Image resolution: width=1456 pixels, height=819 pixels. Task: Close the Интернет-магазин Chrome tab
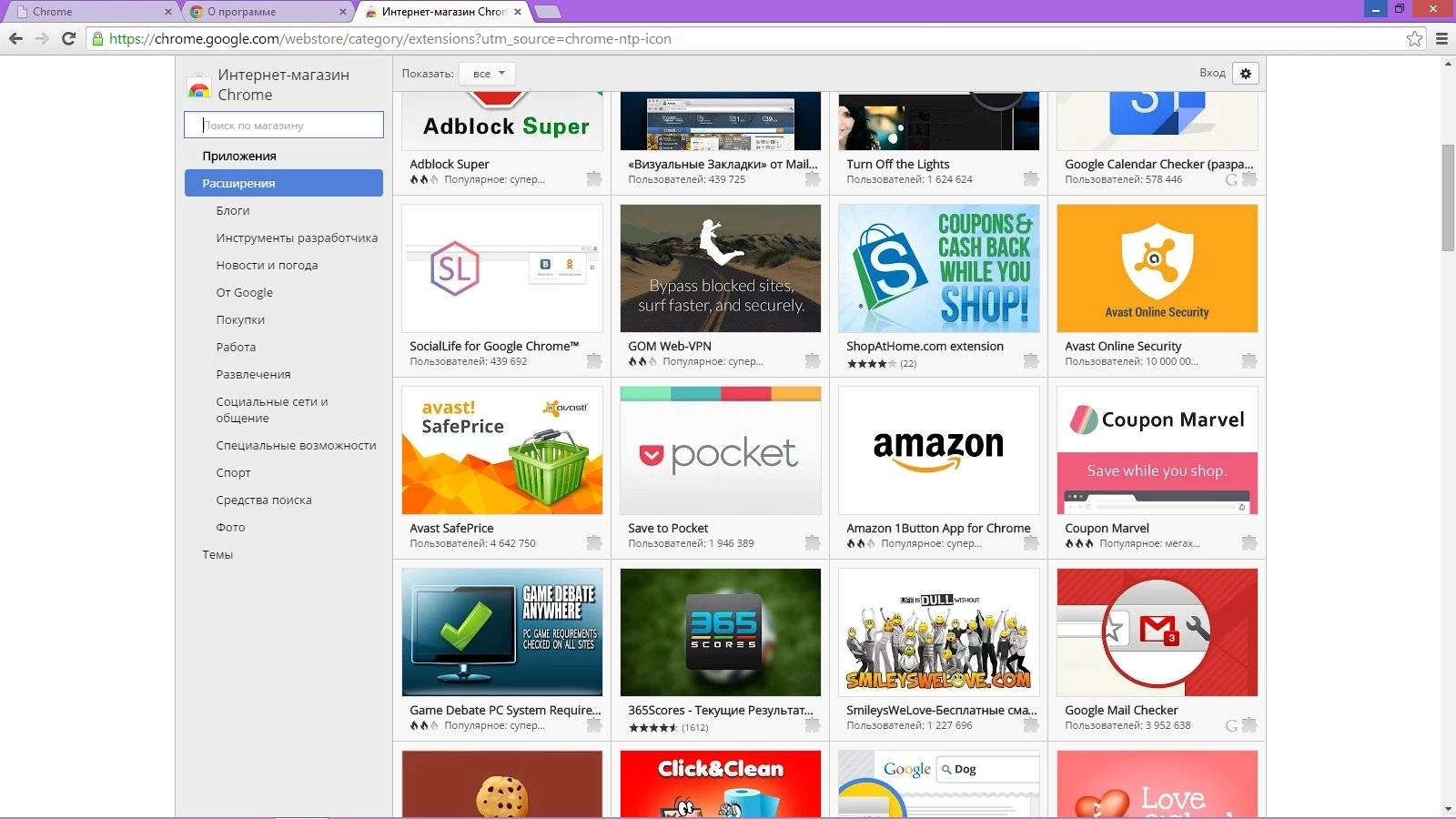pyautogui.click(x=518, y=12)
